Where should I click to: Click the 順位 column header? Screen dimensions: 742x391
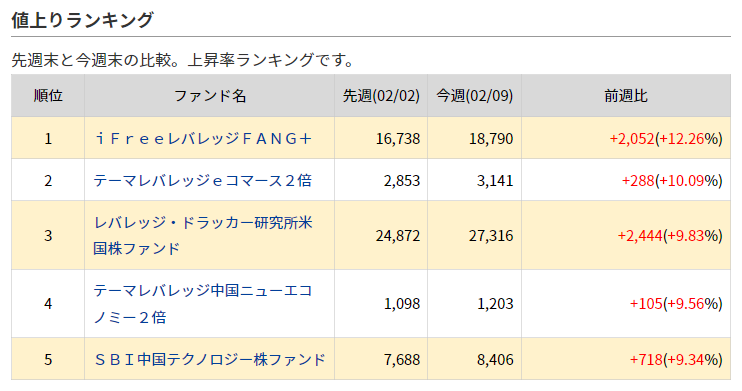coord(48,96)
